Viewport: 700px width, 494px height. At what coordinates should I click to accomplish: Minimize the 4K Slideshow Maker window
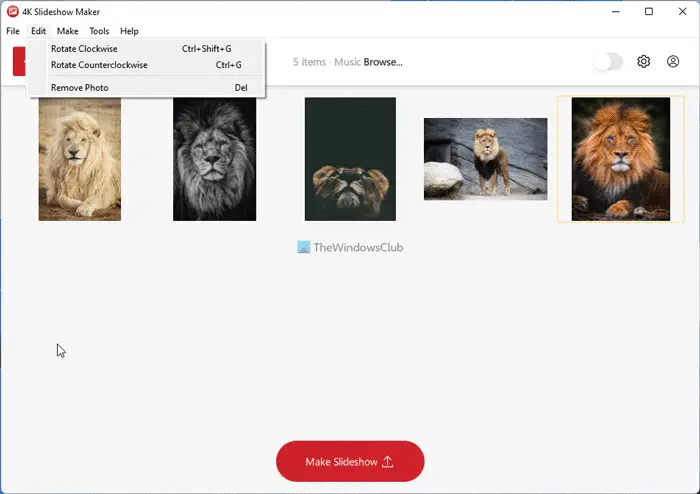click(616, 12)
